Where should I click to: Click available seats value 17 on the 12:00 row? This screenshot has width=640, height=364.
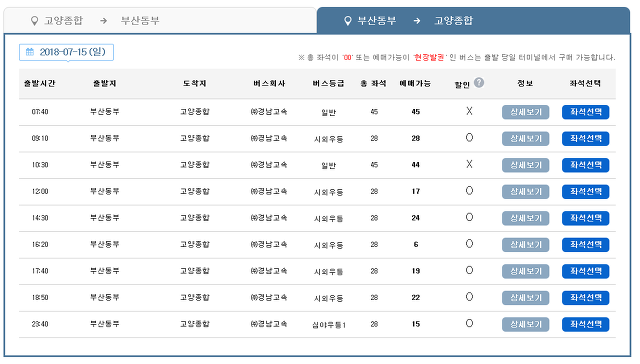click(x=416, y=191)
